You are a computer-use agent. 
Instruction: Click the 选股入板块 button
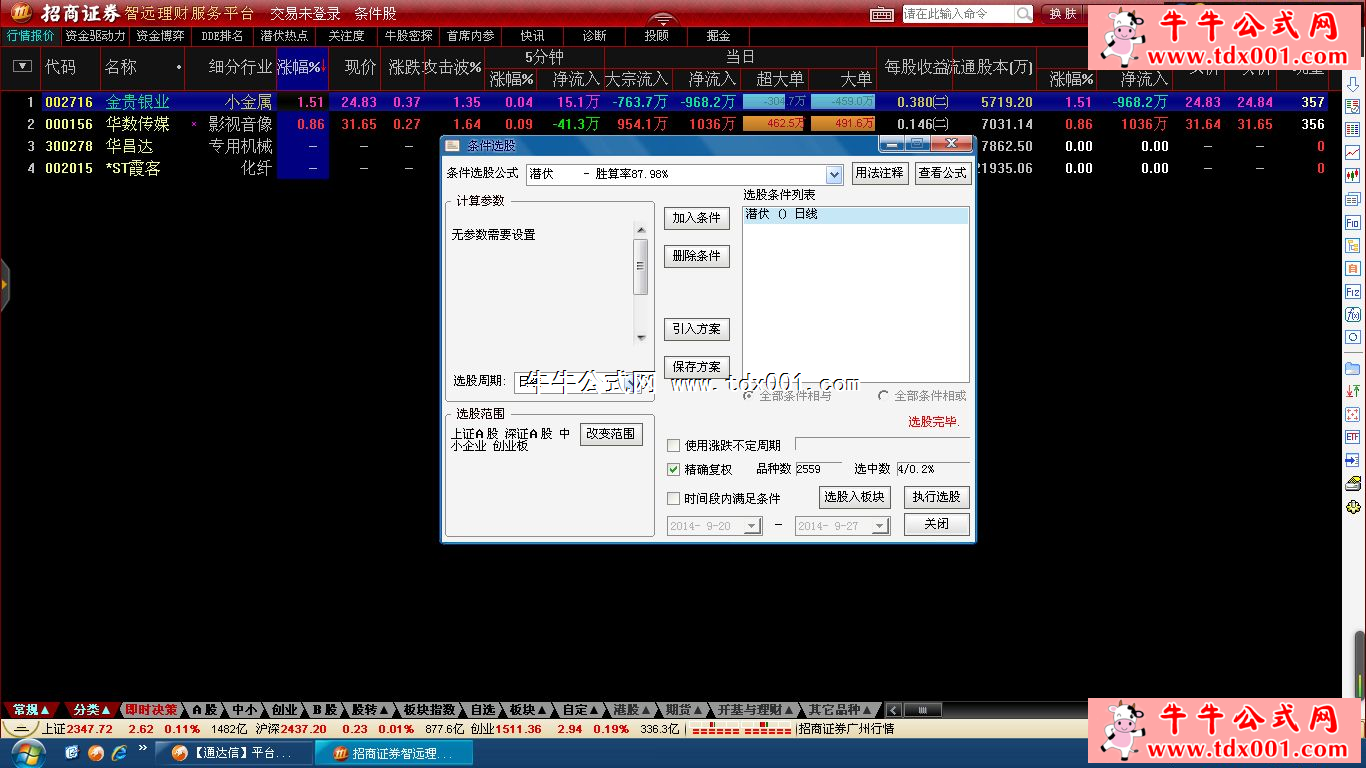(854, 497)
